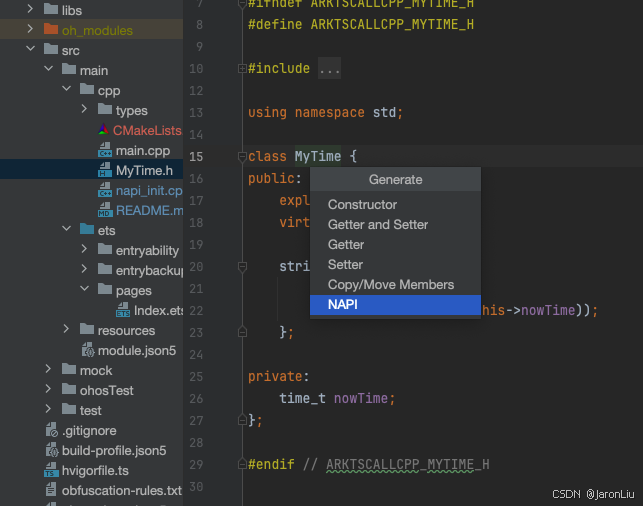Click the napi_init.cpp file icon
Screen dimensions: 643x506
click(x=105, y=190)
